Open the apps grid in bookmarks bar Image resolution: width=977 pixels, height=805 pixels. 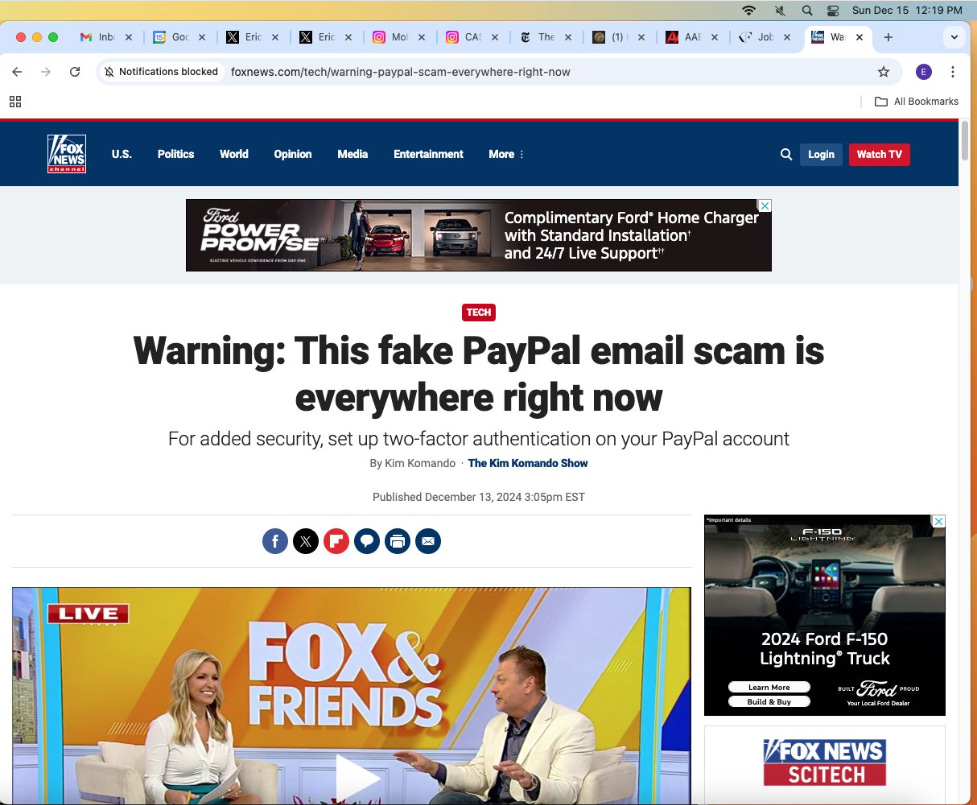[16, 102]
